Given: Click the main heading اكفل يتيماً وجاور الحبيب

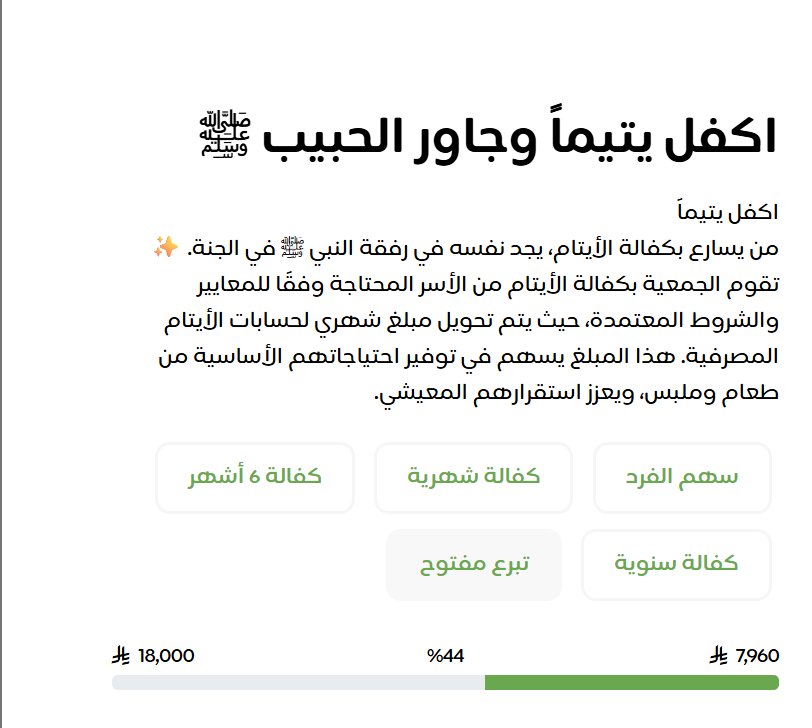Looking at the screenshot, I should coord(520,138).
